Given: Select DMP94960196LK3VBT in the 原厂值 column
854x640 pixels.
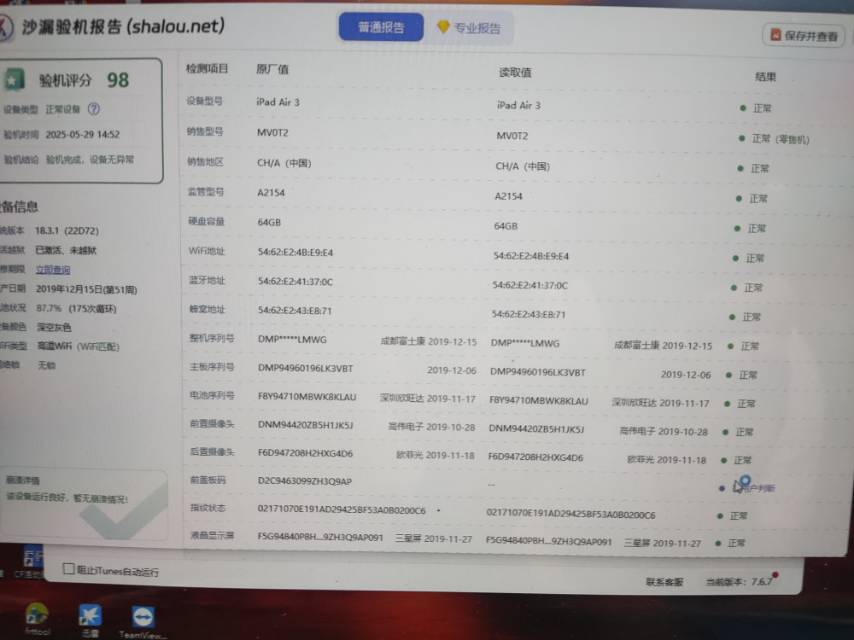Looking at the screenshot, I should [x=306, y=368].
